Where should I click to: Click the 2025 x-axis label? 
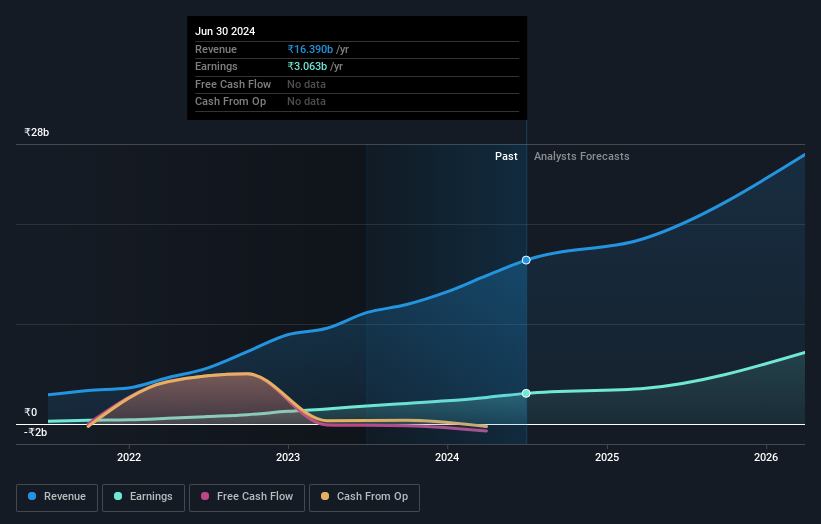tap(607, 457)
